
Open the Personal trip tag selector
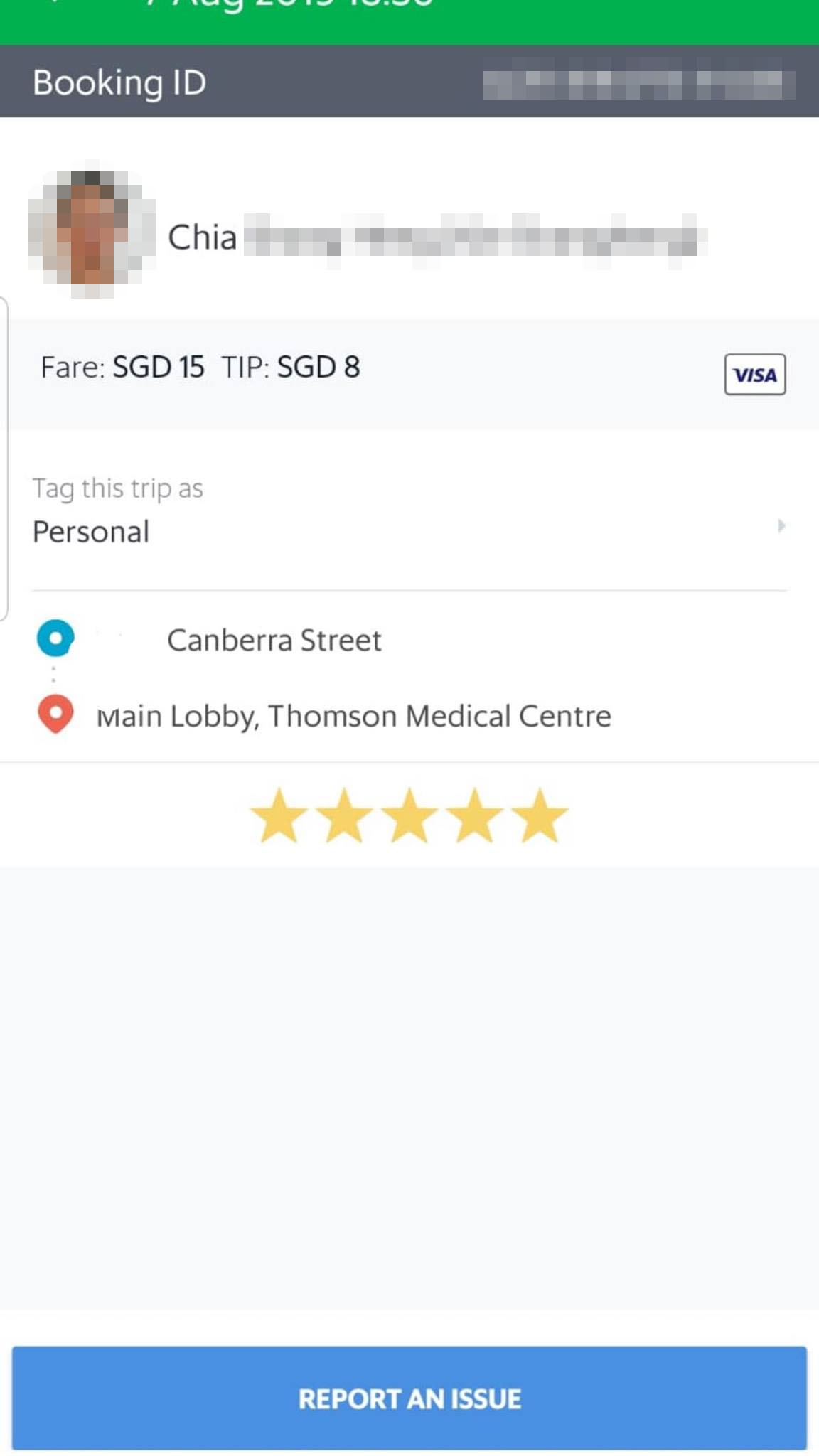[91, 532]
